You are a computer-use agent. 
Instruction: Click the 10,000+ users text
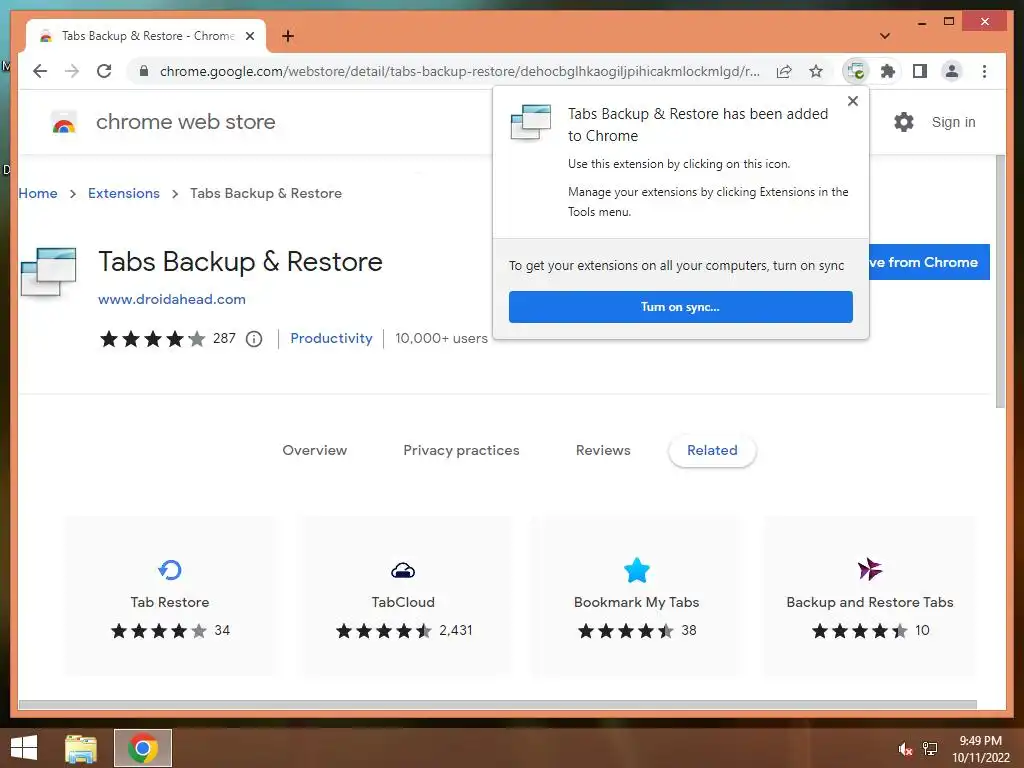click(x=441, y=338)
